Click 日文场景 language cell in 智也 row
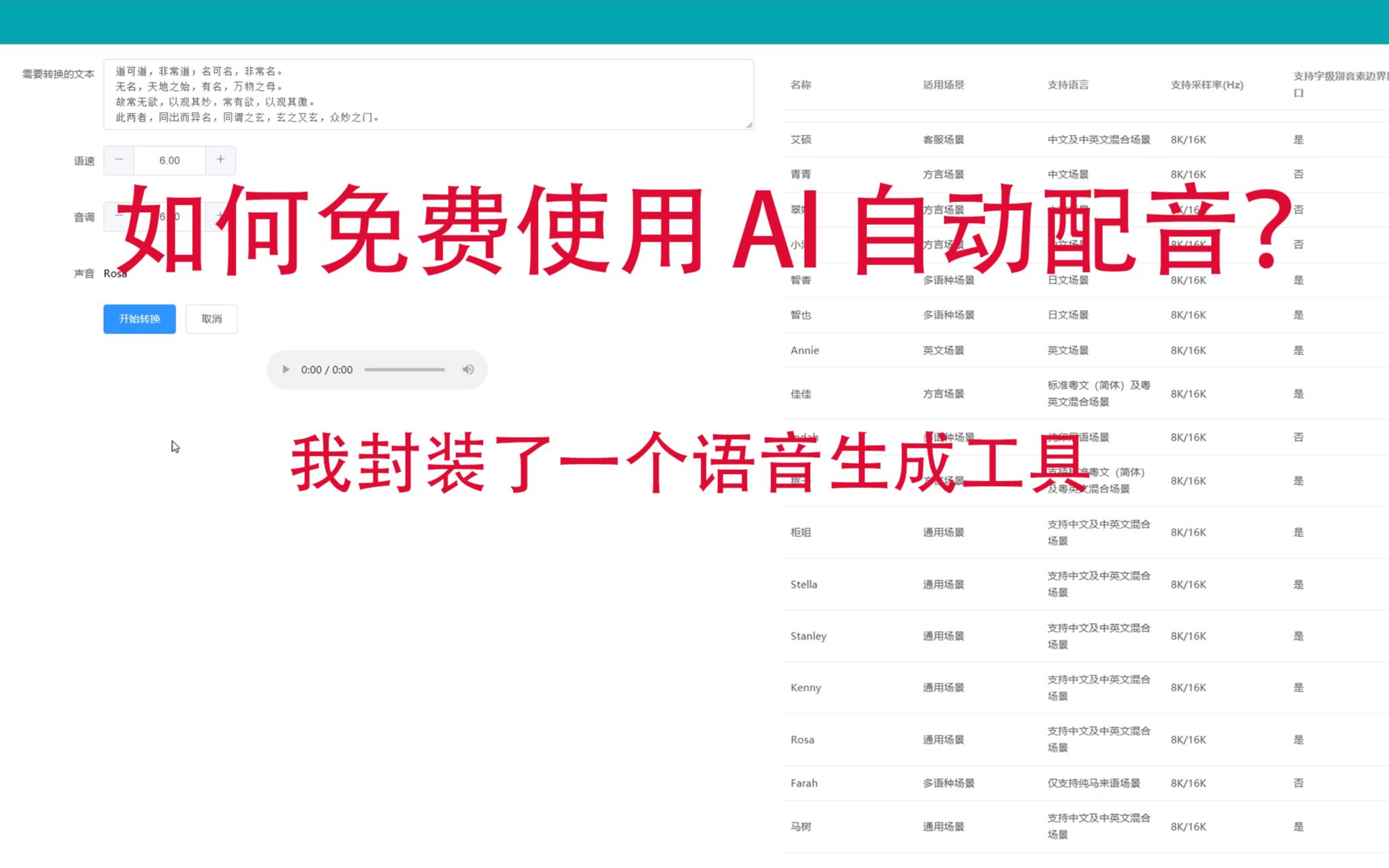Image resolution: width=1389 pixels, height=868 pixels. [1068, 315]
